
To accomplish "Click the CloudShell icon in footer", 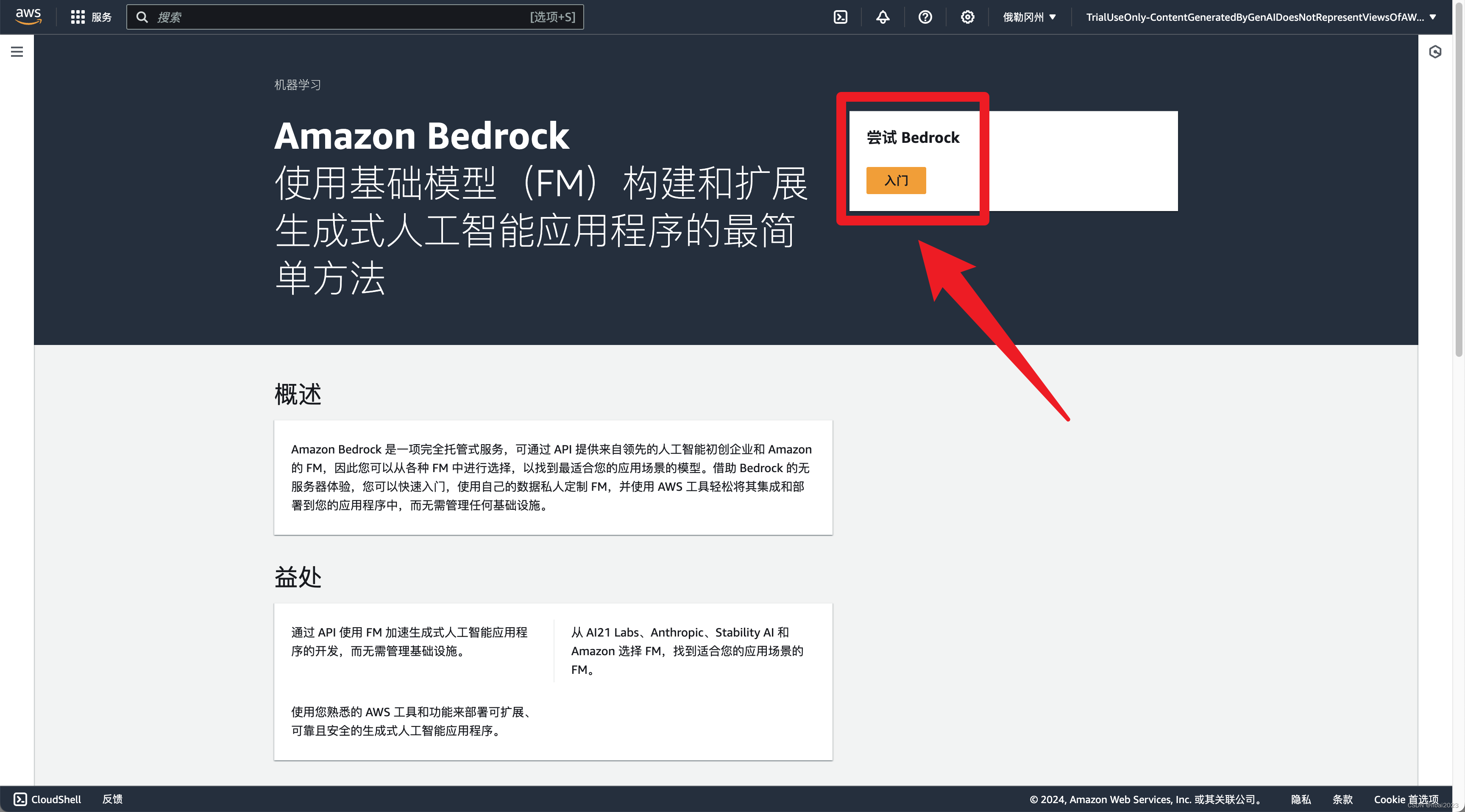I will [20, 799].
